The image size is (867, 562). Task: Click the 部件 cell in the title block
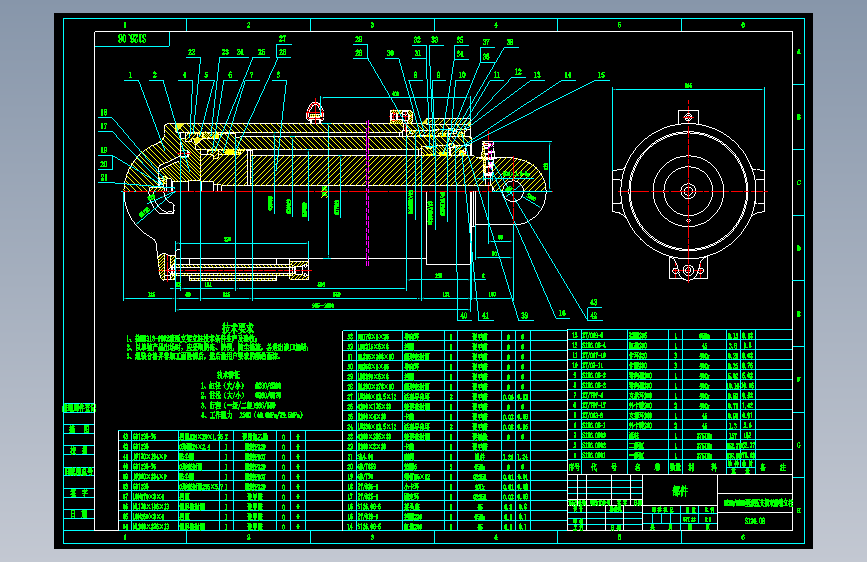pyautogui.click(x=680, y=492)
